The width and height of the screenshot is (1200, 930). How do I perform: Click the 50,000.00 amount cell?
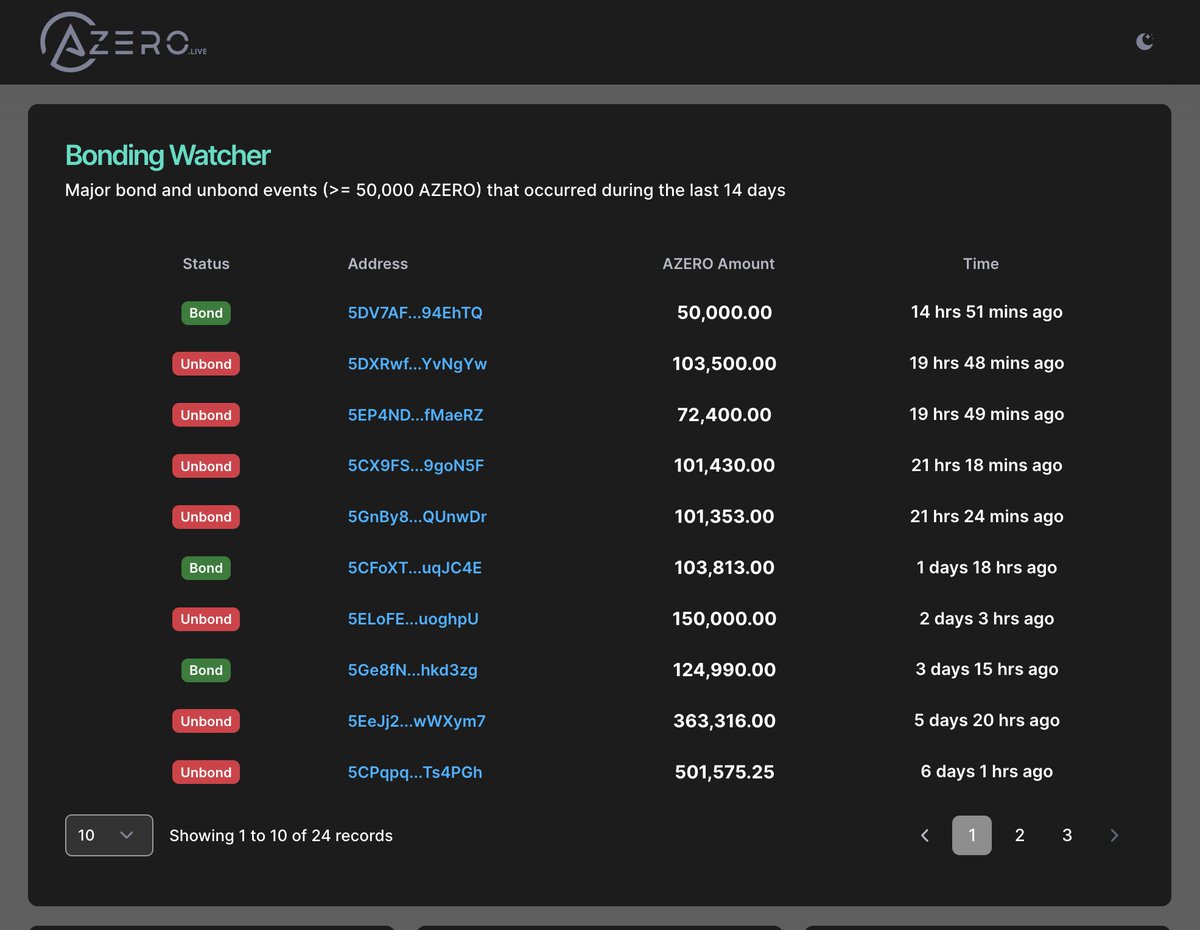(x=724, y=313)
